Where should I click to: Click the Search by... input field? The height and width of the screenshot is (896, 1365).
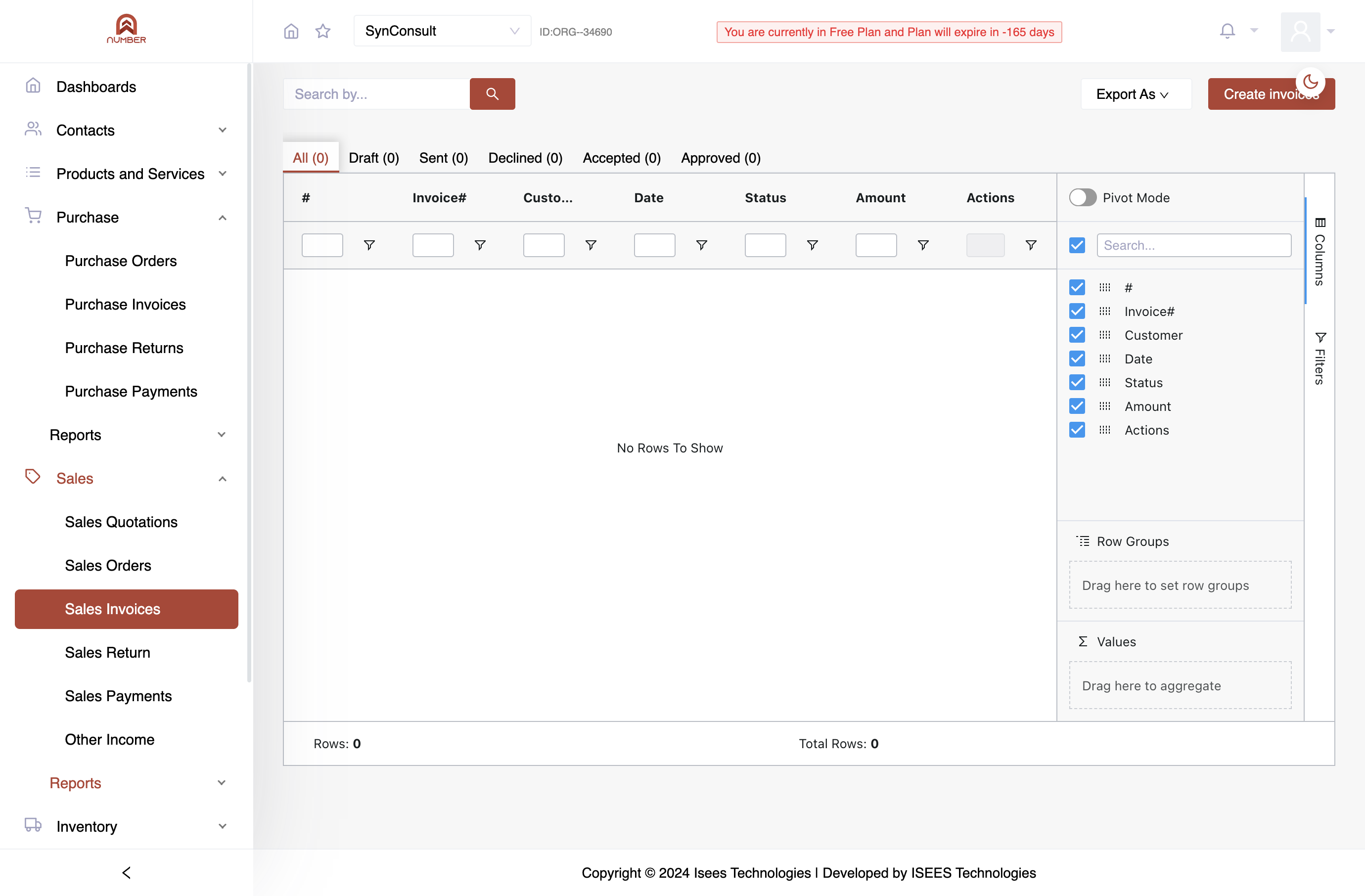376,94
